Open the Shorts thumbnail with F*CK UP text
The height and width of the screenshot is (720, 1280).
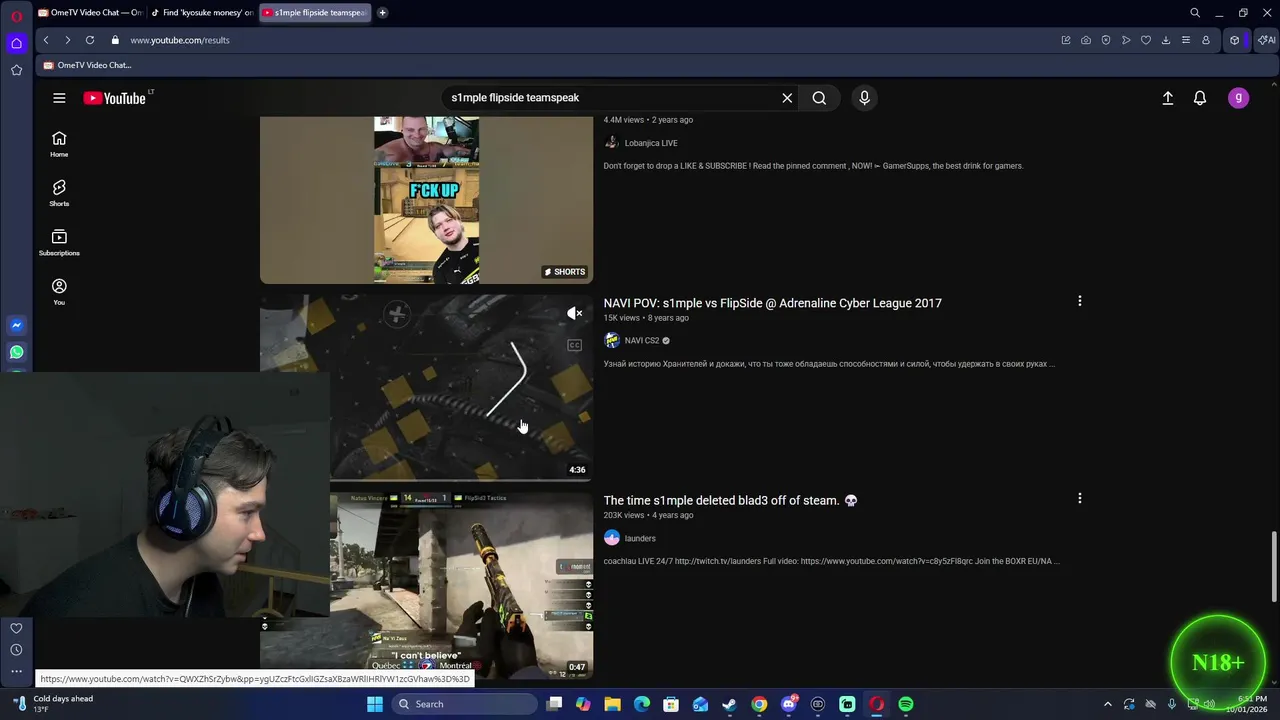426,200
